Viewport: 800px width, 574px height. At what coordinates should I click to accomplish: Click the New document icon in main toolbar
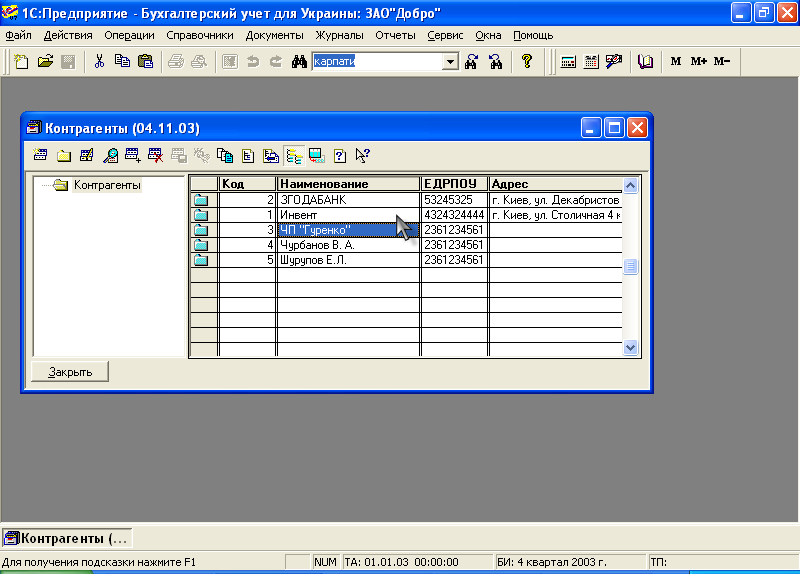point(21,62)
